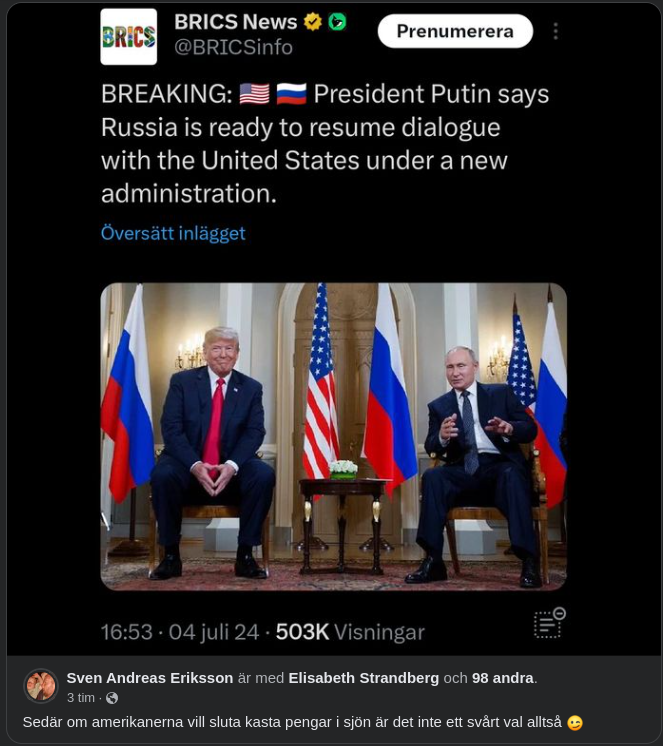
Task: Open Elisabeth Strandberg's profile link
Action: (x=363, y=678)
